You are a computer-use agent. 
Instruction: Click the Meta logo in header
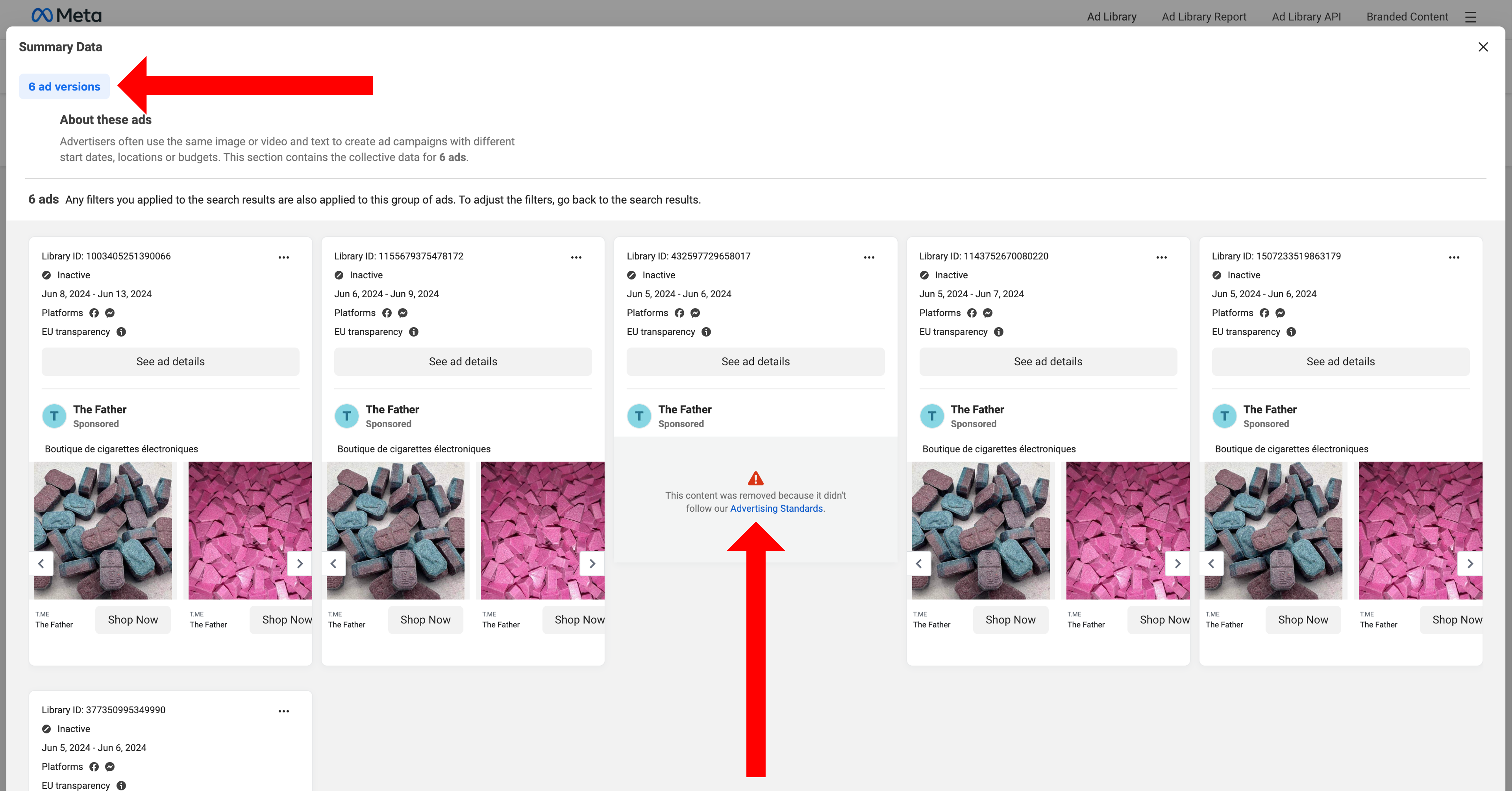click(66, 15)
